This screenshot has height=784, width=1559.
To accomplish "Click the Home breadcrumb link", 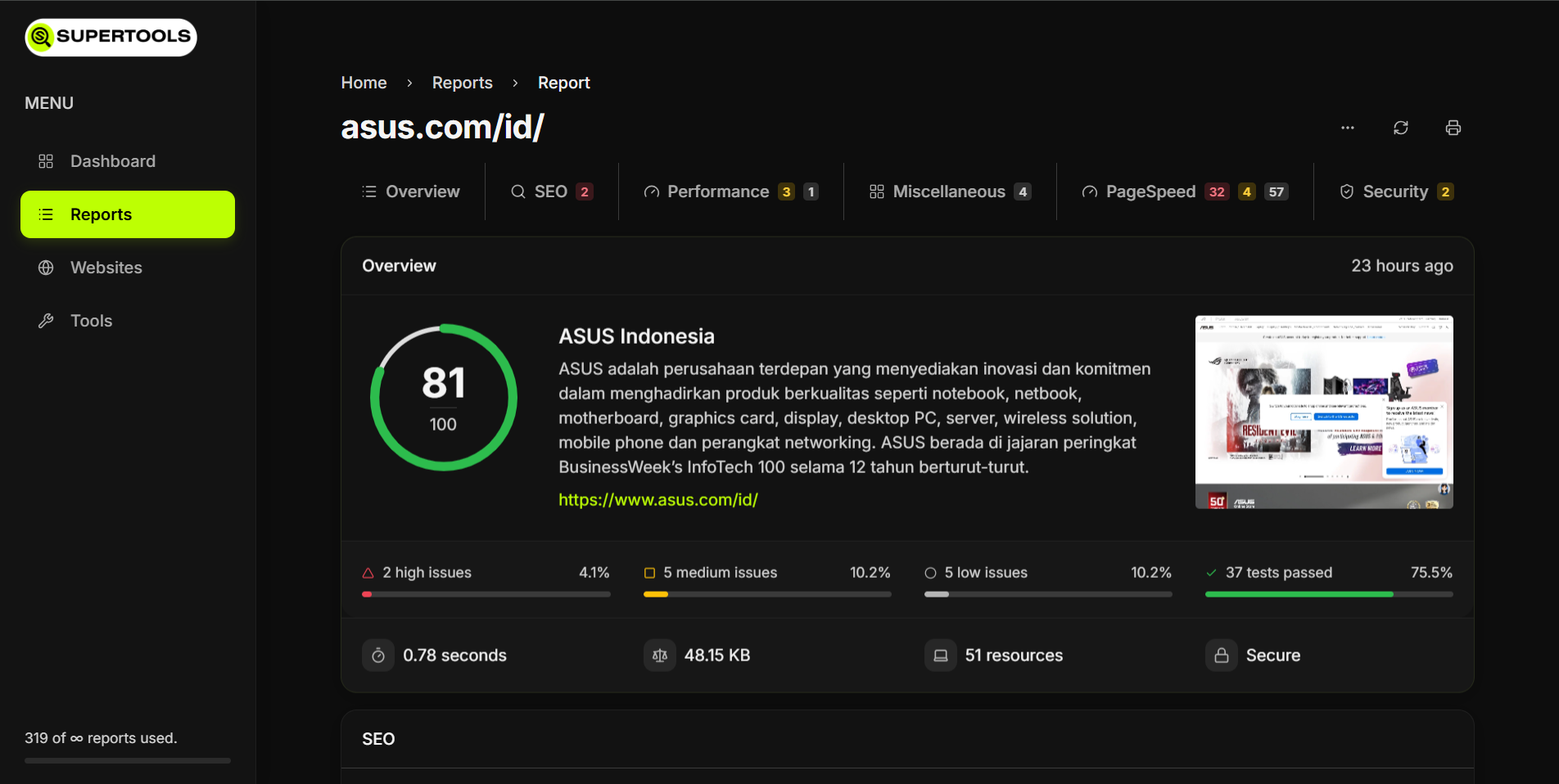I will click(x=364, y=83).
